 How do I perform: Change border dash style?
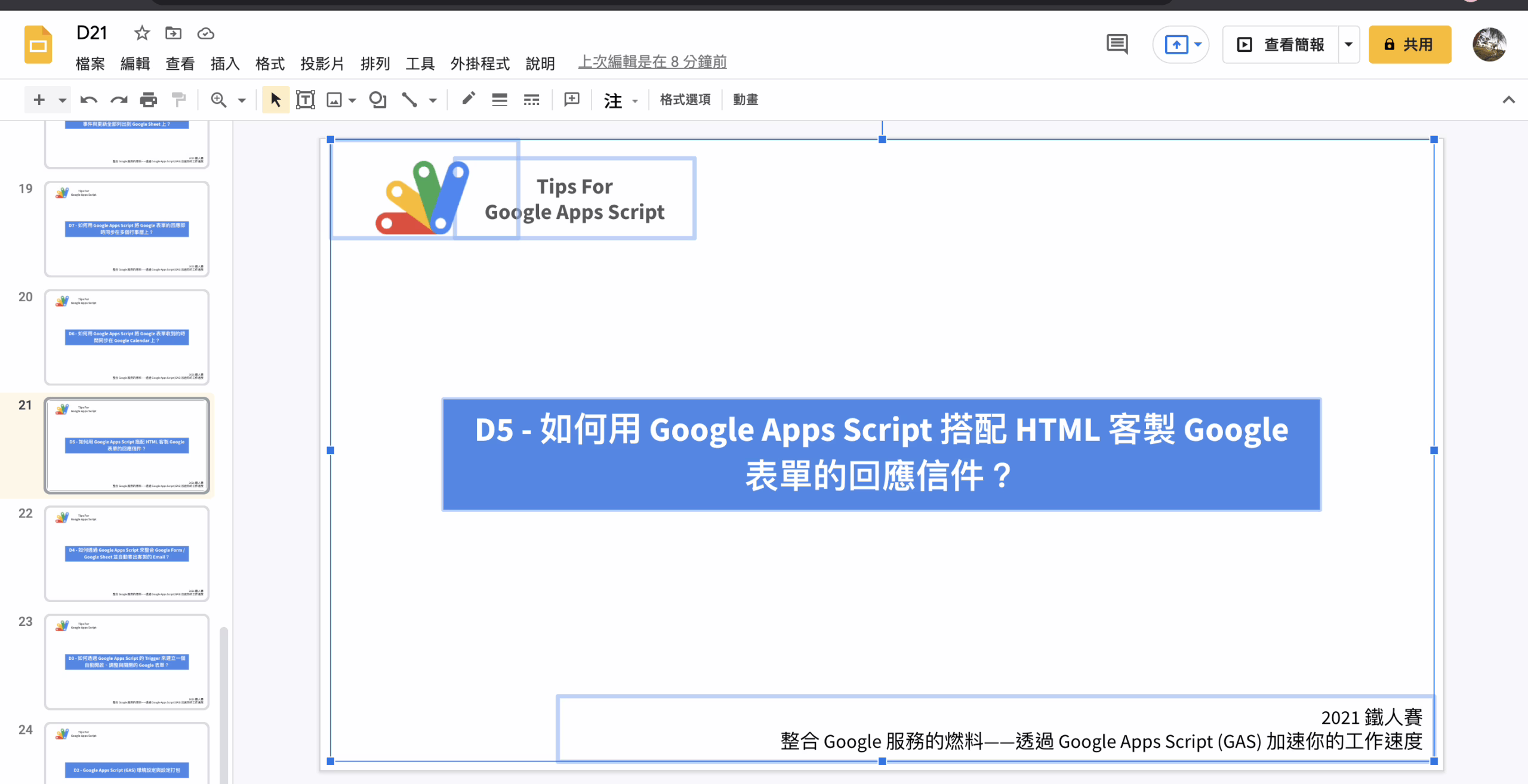coord(531,100)
